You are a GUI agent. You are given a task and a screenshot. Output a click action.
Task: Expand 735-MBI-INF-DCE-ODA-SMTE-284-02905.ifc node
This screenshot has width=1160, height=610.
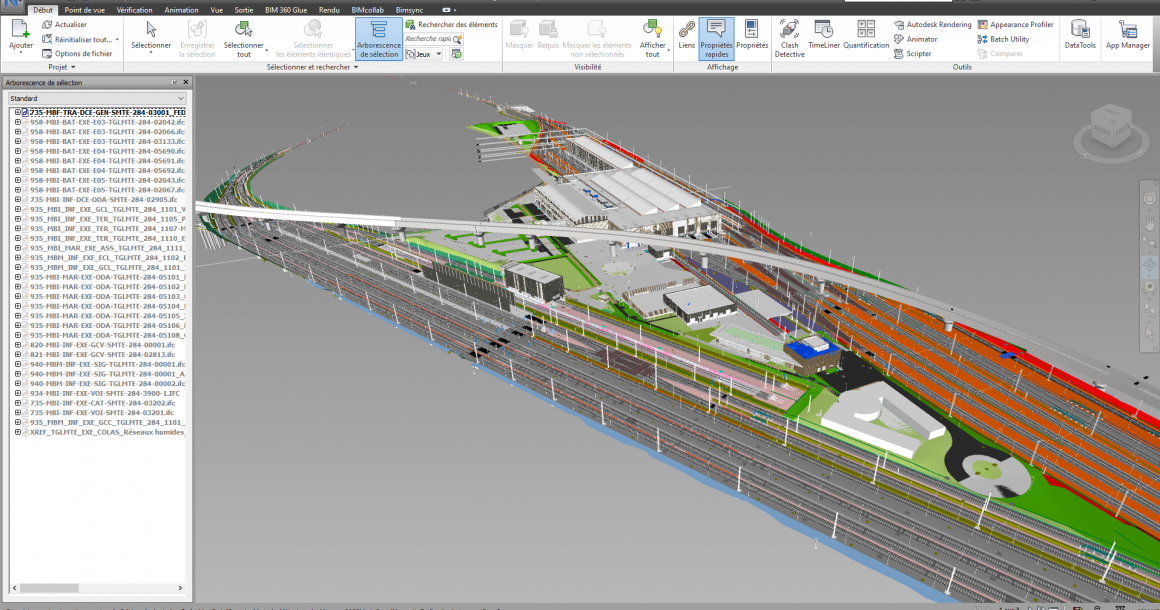pos(18,200)
